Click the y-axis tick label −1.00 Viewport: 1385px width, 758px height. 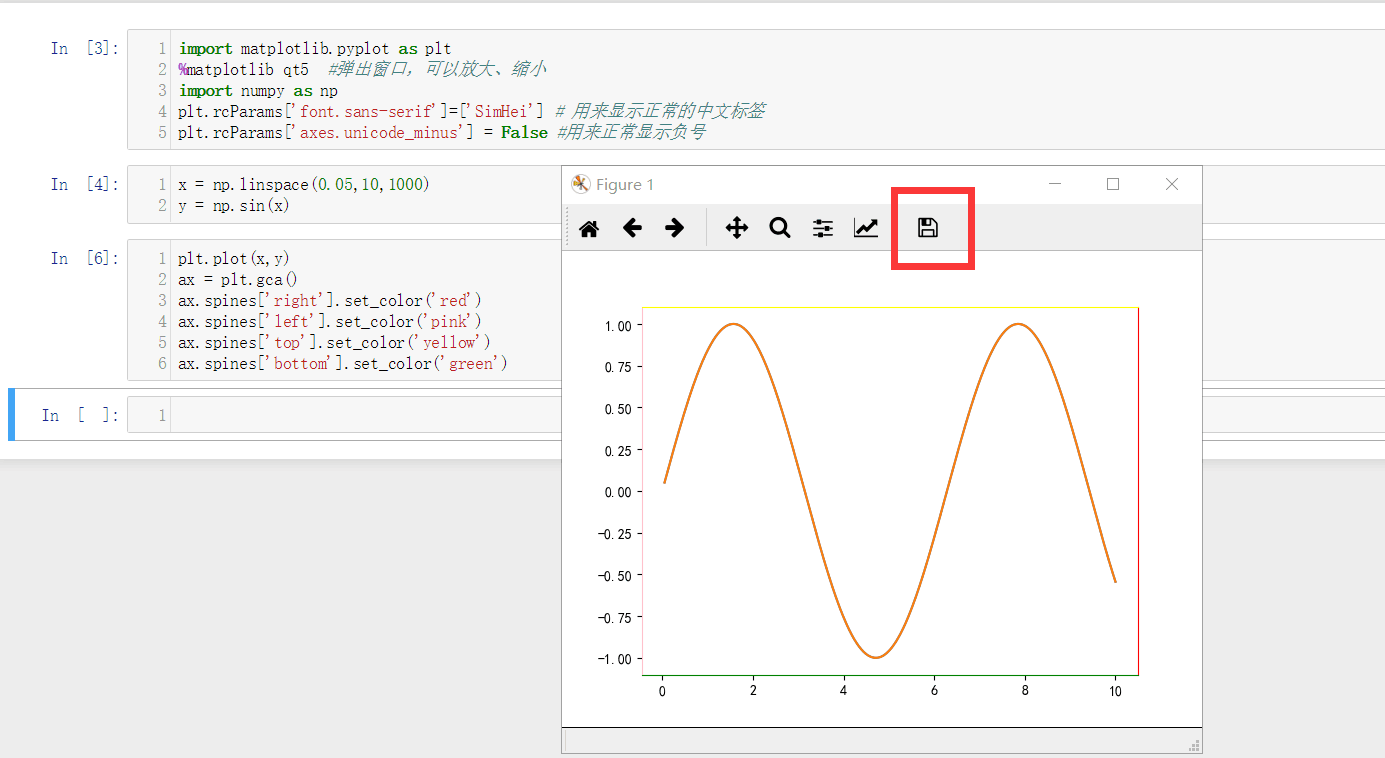614,659
